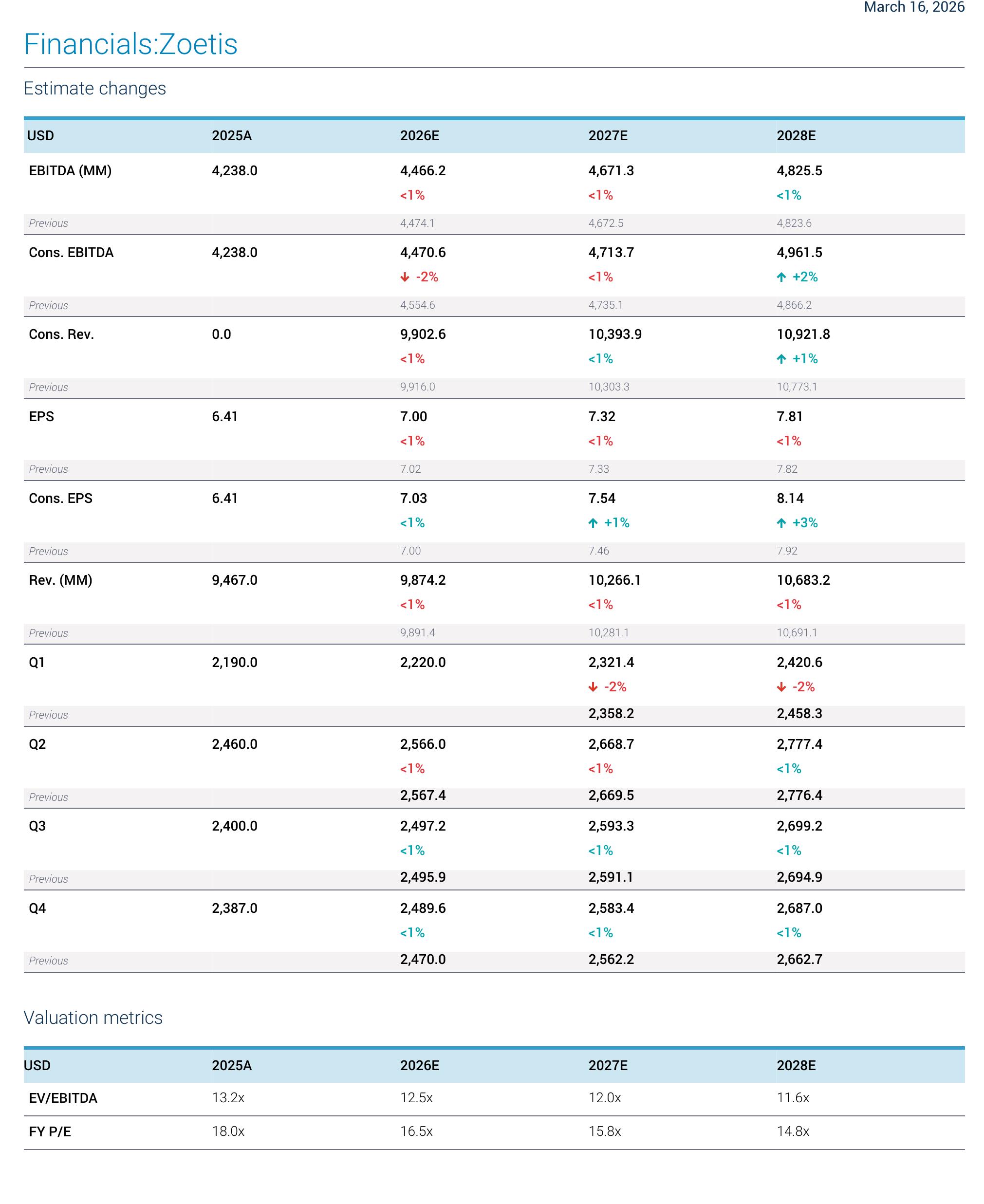Click the up arrow beside Cons. EPS 2028E +3%

[x=781, y=522]
